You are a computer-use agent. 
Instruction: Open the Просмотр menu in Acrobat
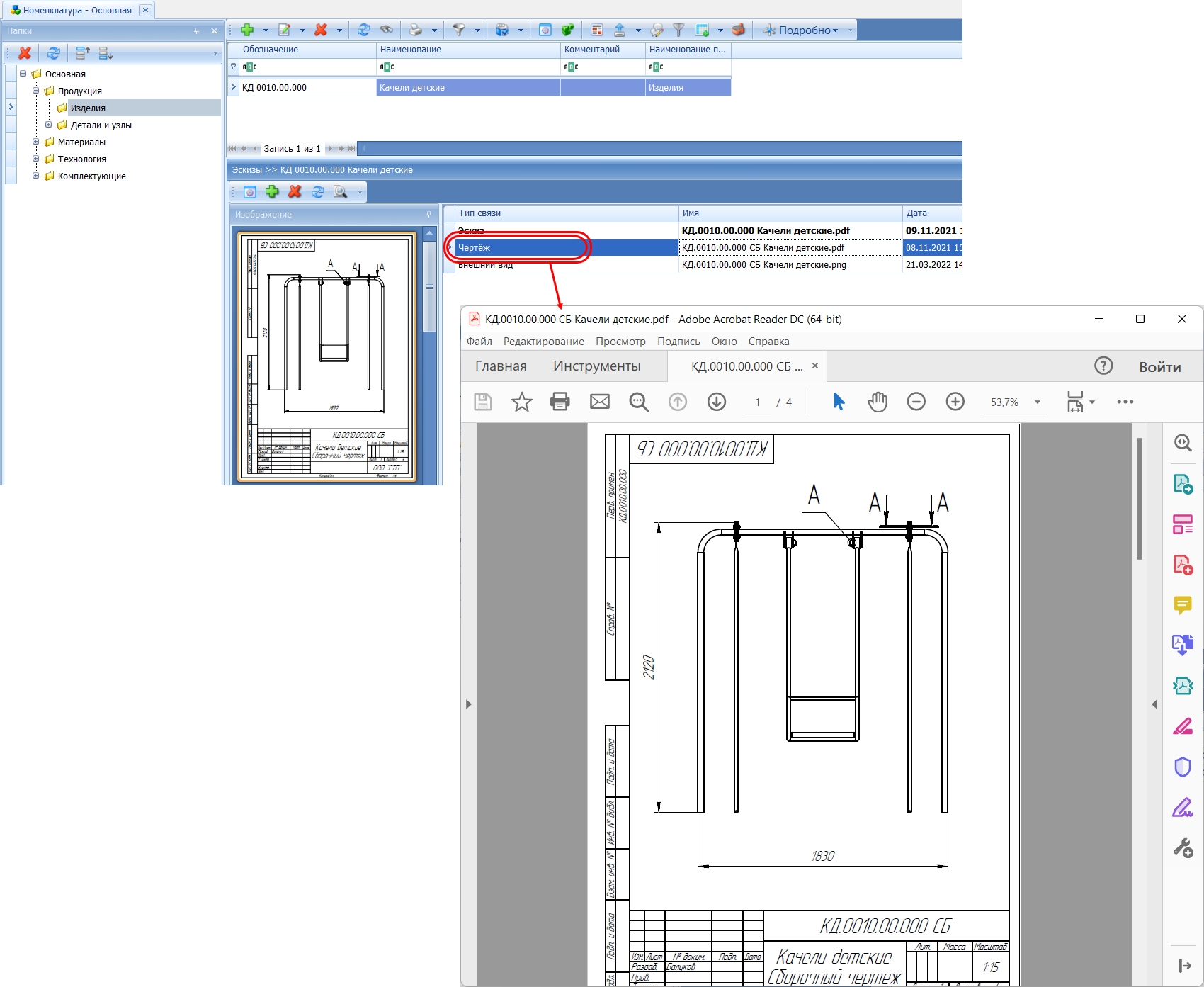click(620, 342)
